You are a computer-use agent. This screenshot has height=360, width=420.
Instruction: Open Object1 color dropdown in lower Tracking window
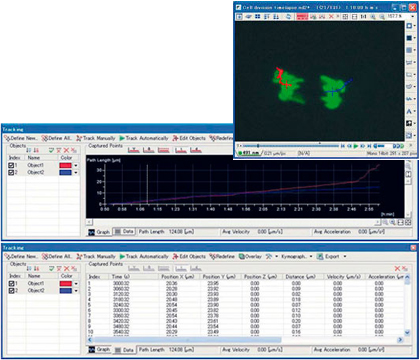pos(76,283)
